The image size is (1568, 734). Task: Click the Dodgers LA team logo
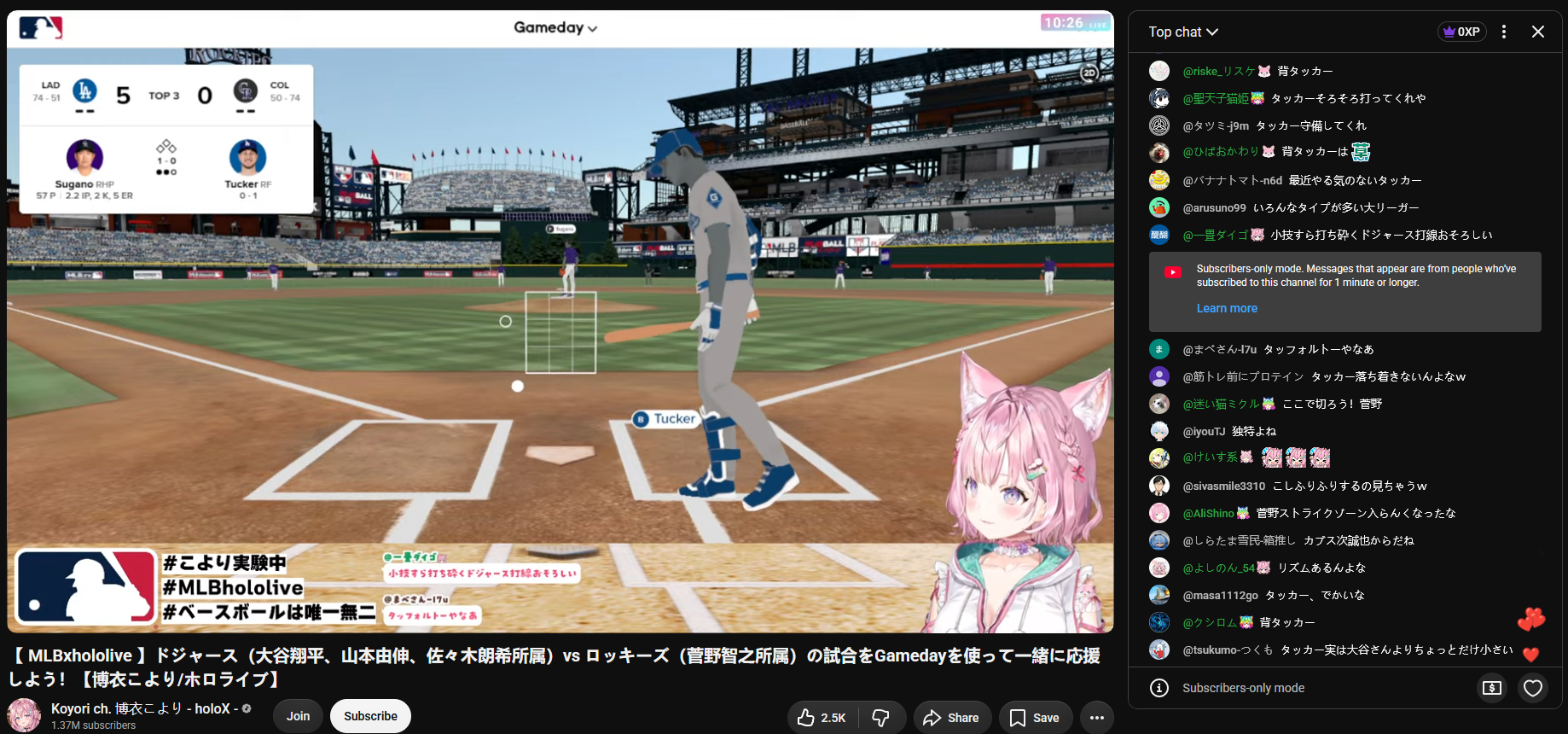tap(84, 90)
